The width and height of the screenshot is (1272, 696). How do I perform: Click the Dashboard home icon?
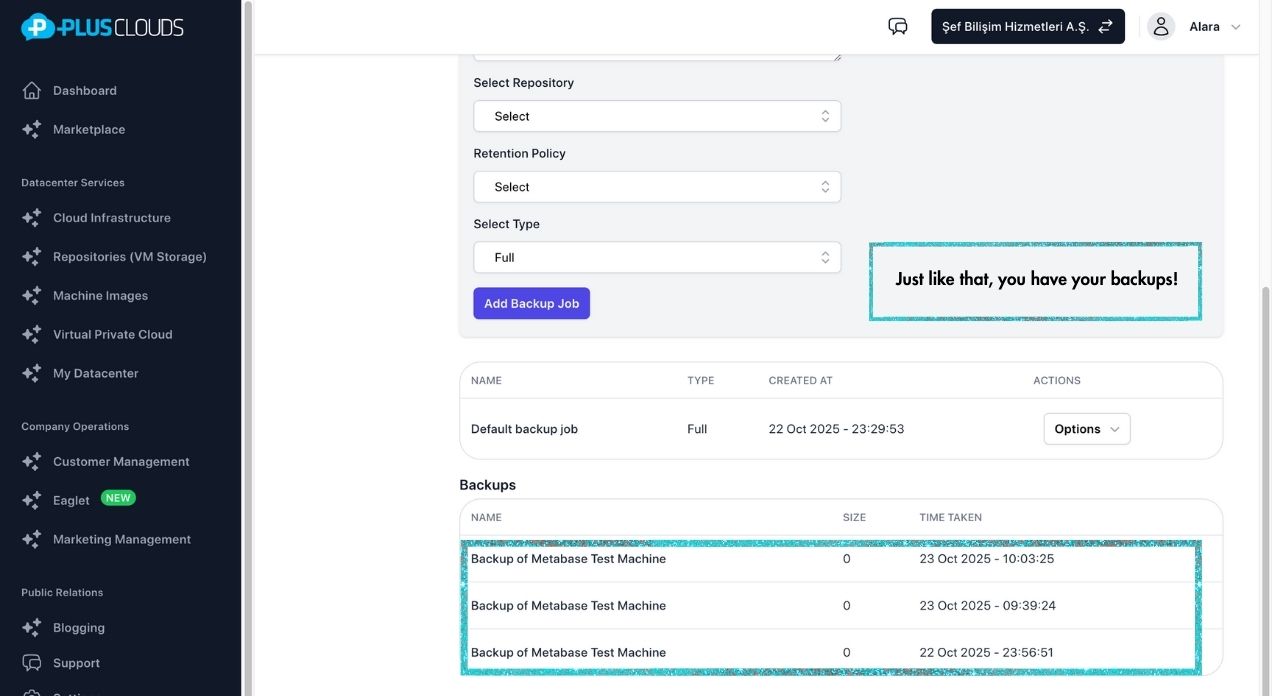[32, 91]
